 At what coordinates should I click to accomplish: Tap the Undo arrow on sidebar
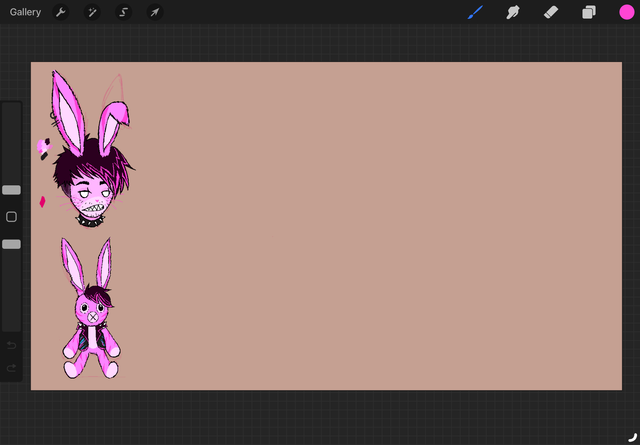pos(11,345)
